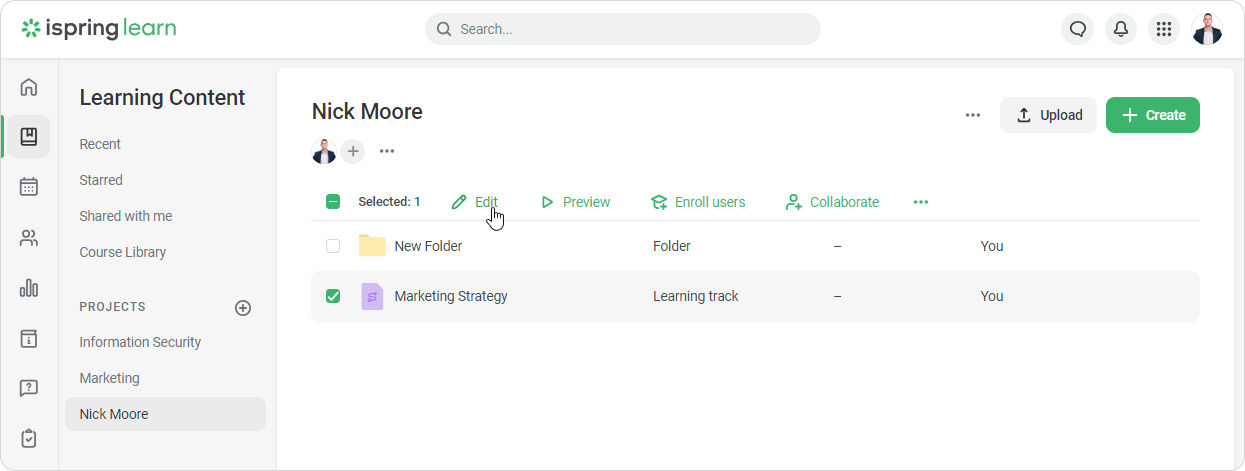Open the calendar icon in sidebar
The width and height of the screenshot is (1245, 471).
coord(29,186)
